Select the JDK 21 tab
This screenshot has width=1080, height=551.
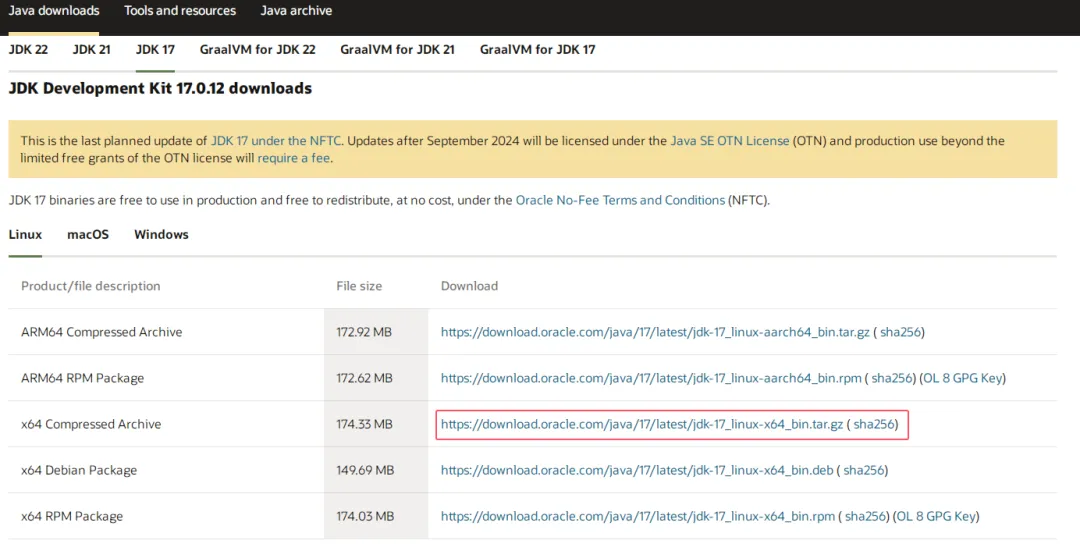click(92, 50)
